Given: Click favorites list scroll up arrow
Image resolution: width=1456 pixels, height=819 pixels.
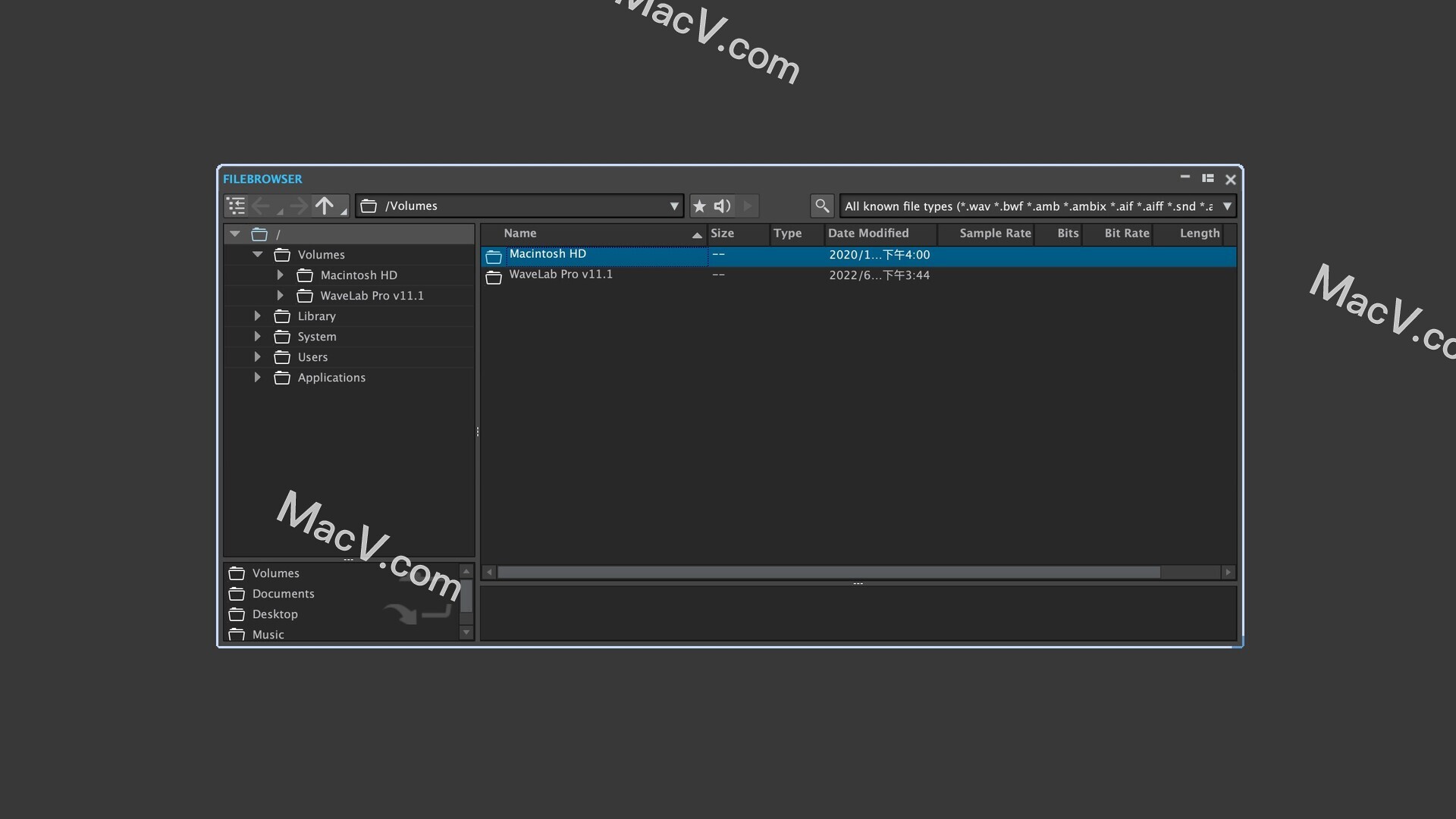Looking at the screenshot, I should [x=466, y=571].
